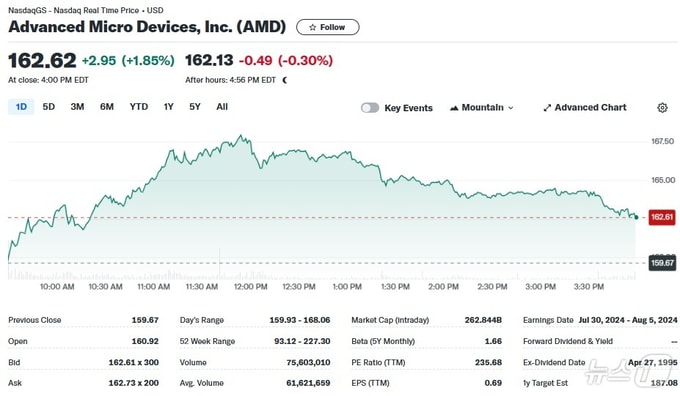The image size is (680, 396).
Task: Select the 3M chart range
Action: click(77, 107)
